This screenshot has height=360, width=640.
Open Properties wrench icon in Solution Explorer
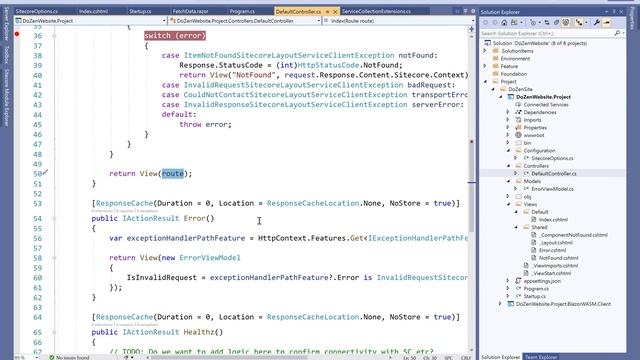coord(597,23)
